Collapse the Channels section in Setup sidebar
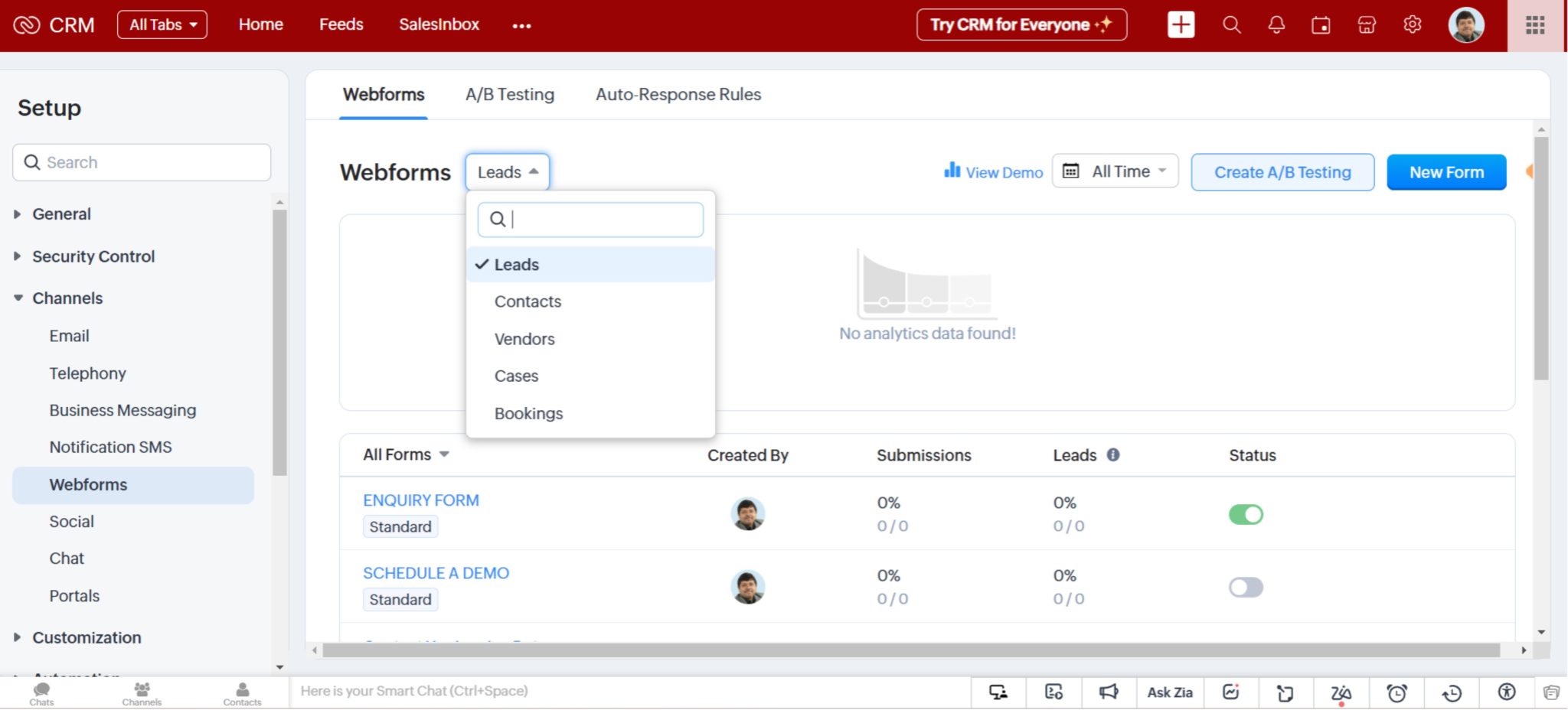Viewport: 1568px width, 710px height. coord(67,298)
